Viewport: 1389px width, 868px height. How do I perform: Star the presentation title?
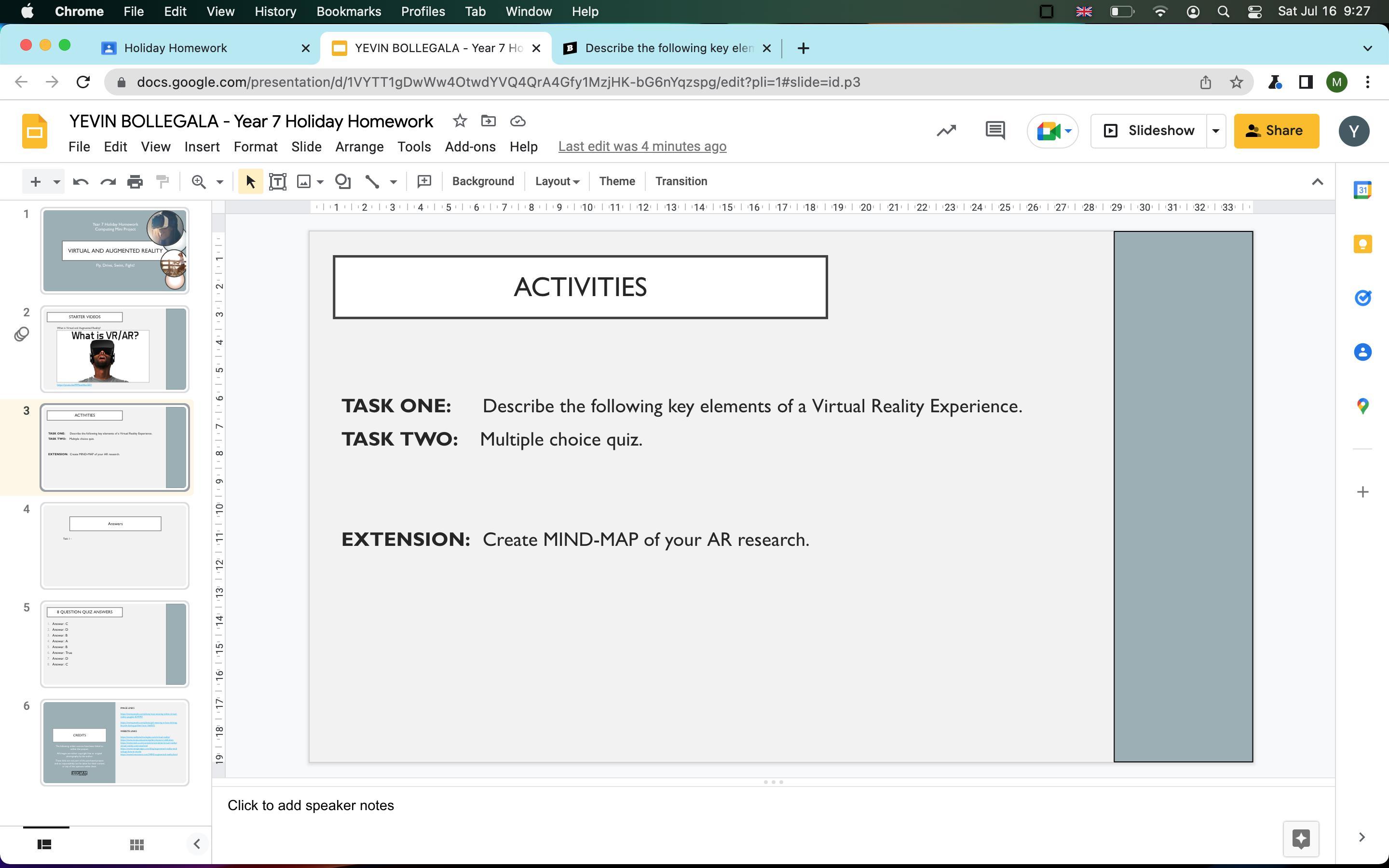click(459, 121)
